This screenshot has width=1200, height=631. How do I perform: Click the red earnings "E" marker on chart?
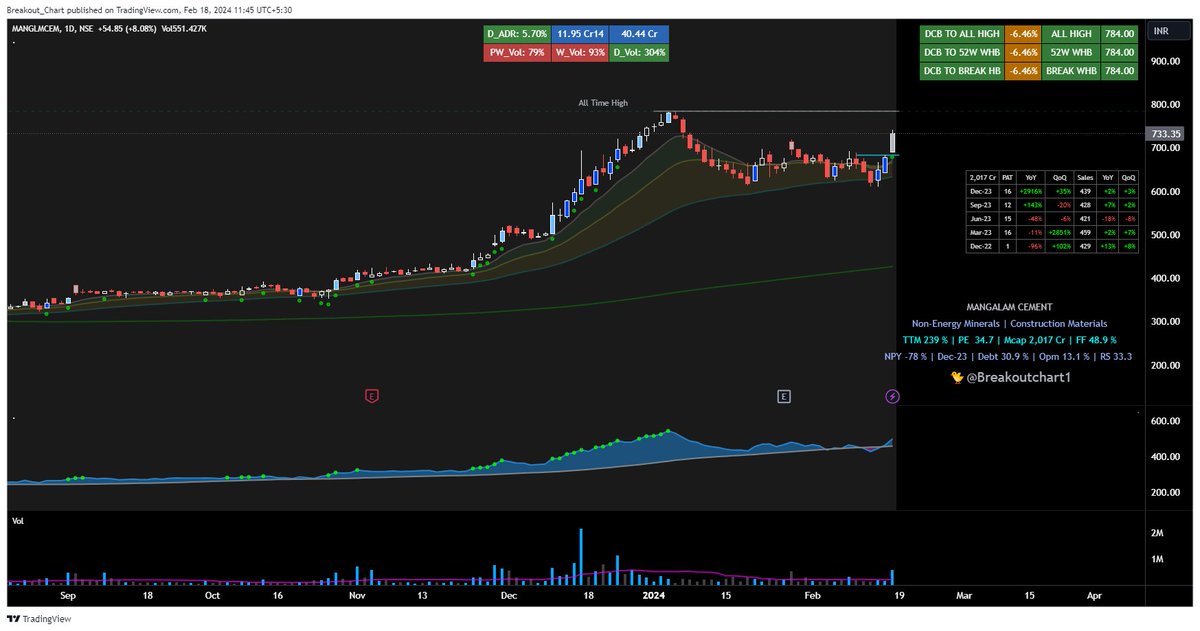[x=372, y=395]
